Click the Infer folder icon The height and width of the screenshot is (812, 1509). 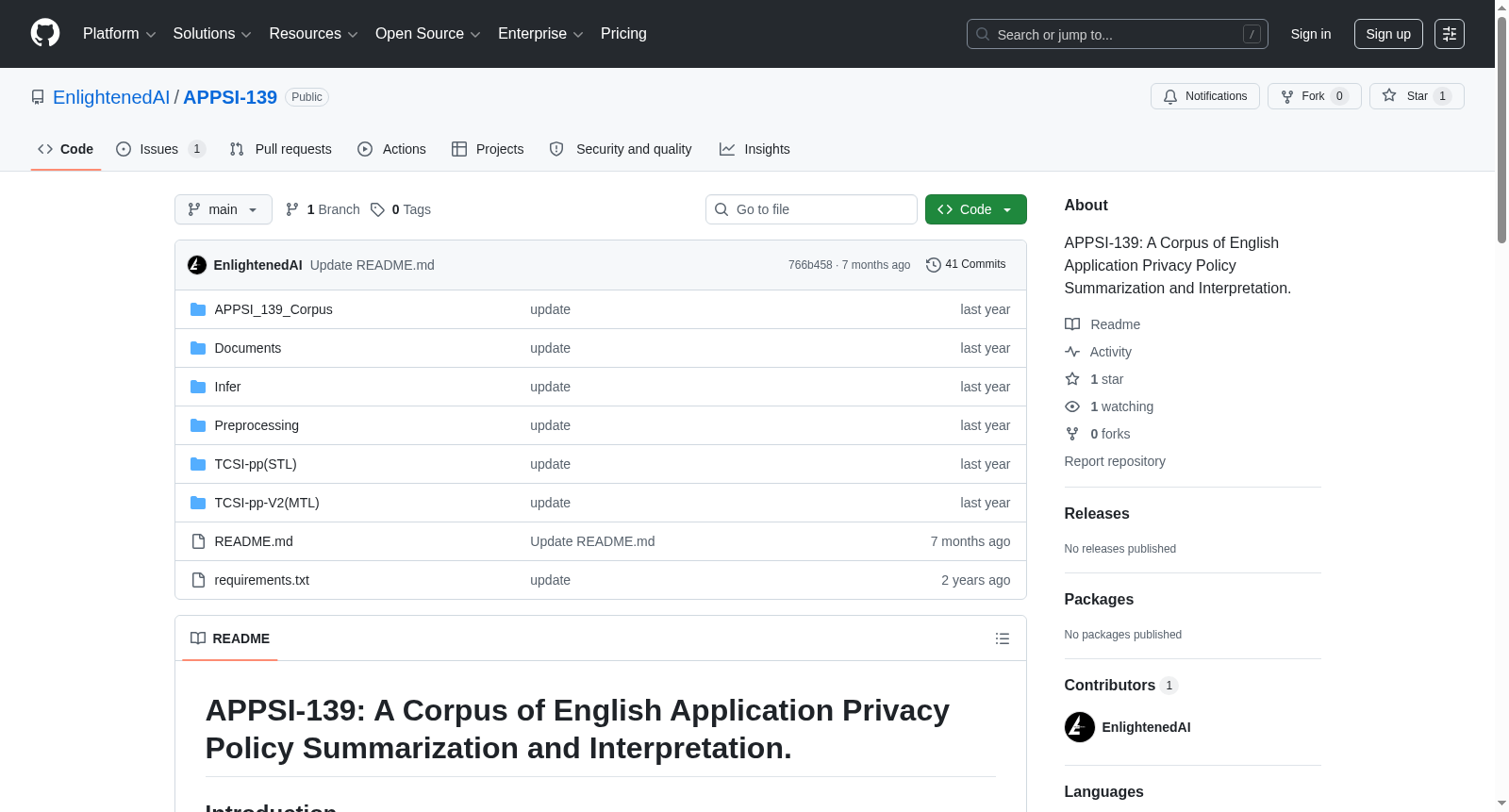point(198,387)
